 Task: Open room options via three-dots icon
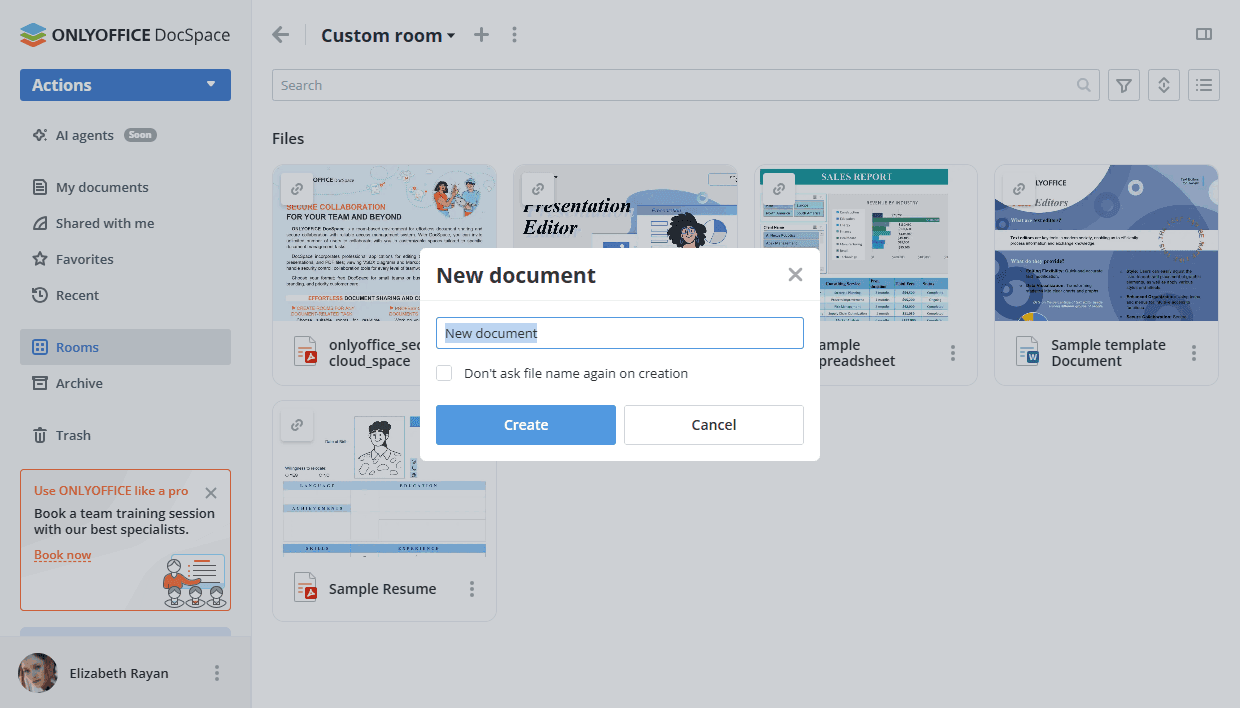pos(514,34)
